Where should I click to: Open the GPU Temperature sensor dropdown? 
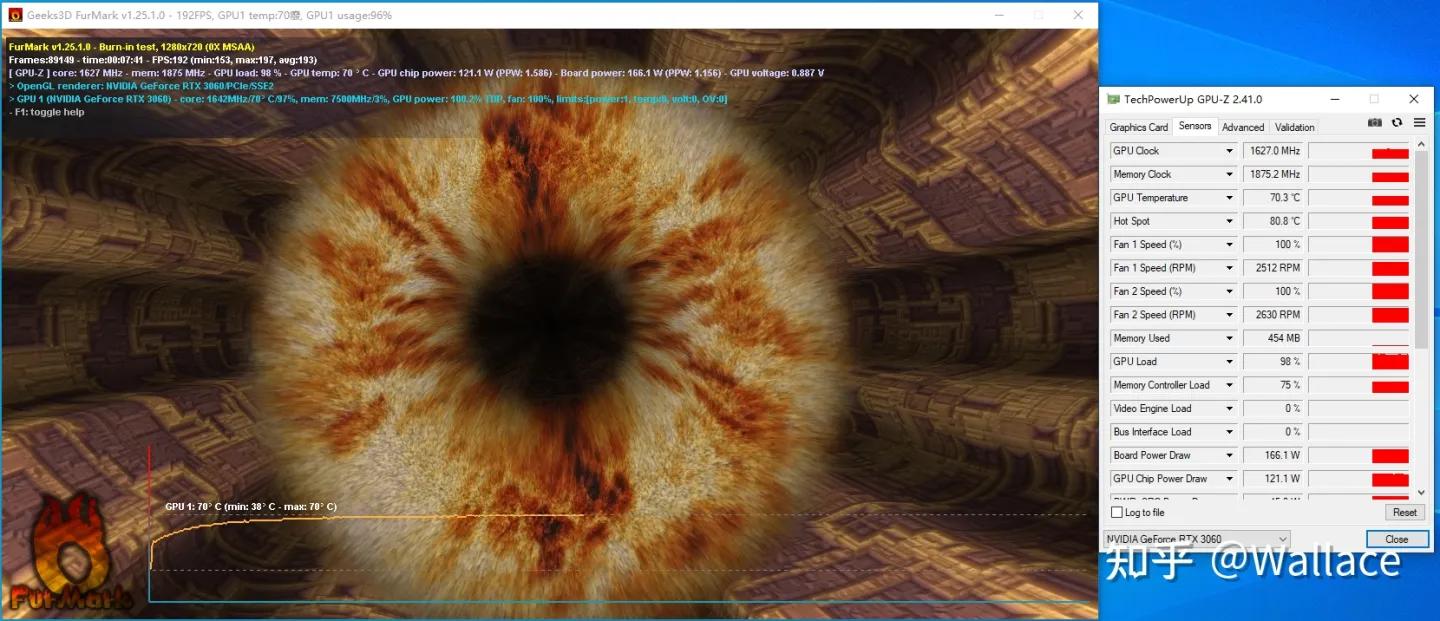tap(1229, 198)
